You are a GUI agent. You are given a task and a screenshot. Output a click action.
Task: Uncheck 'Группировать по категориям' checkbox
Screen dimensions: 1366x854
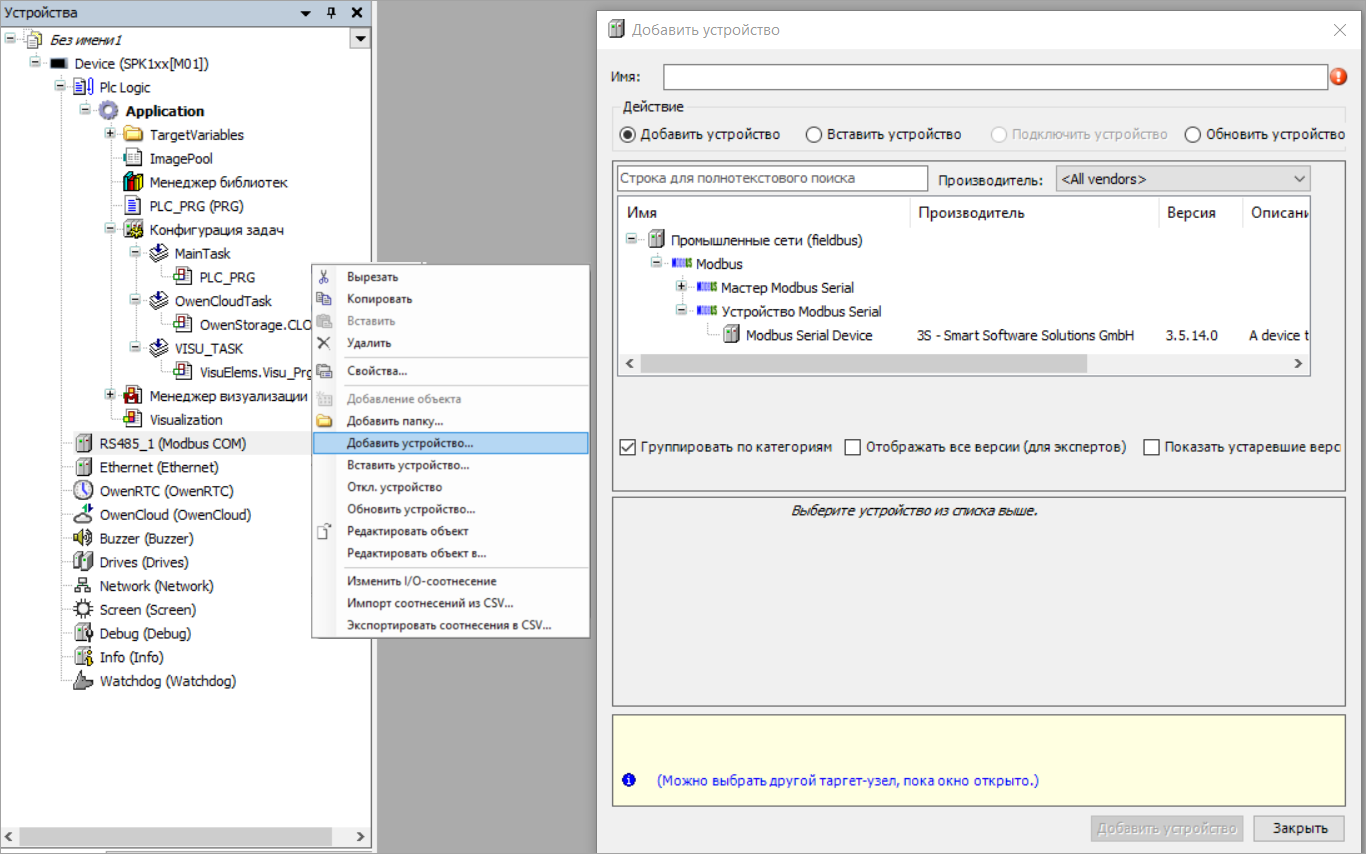click(627, 448)
